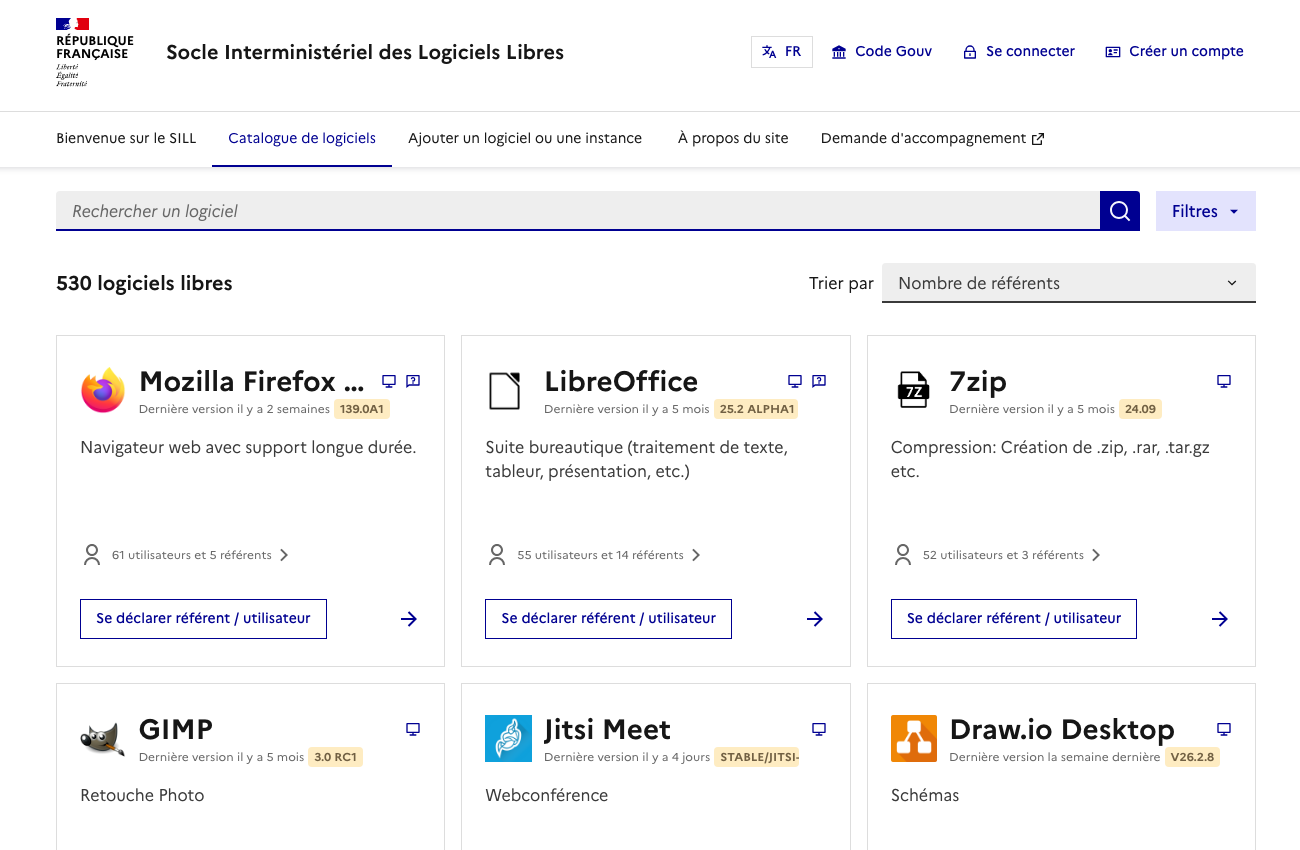Click user icon on 7zip card
Viewport: 1300px width, 850px height.
[903, 555]
